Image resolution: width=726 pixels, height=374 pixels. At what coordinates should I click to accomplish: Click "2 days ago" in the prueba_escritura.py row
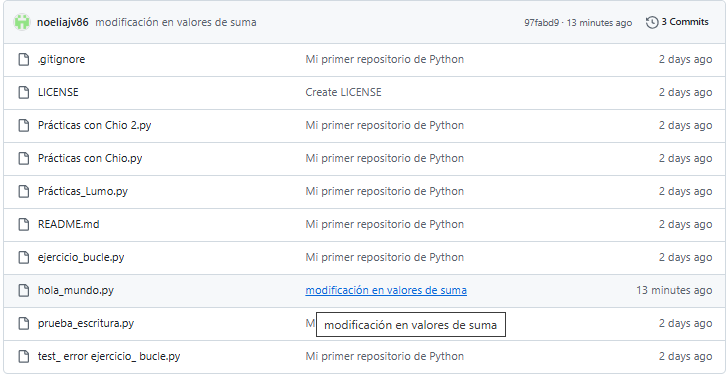(x=685, y=324)
